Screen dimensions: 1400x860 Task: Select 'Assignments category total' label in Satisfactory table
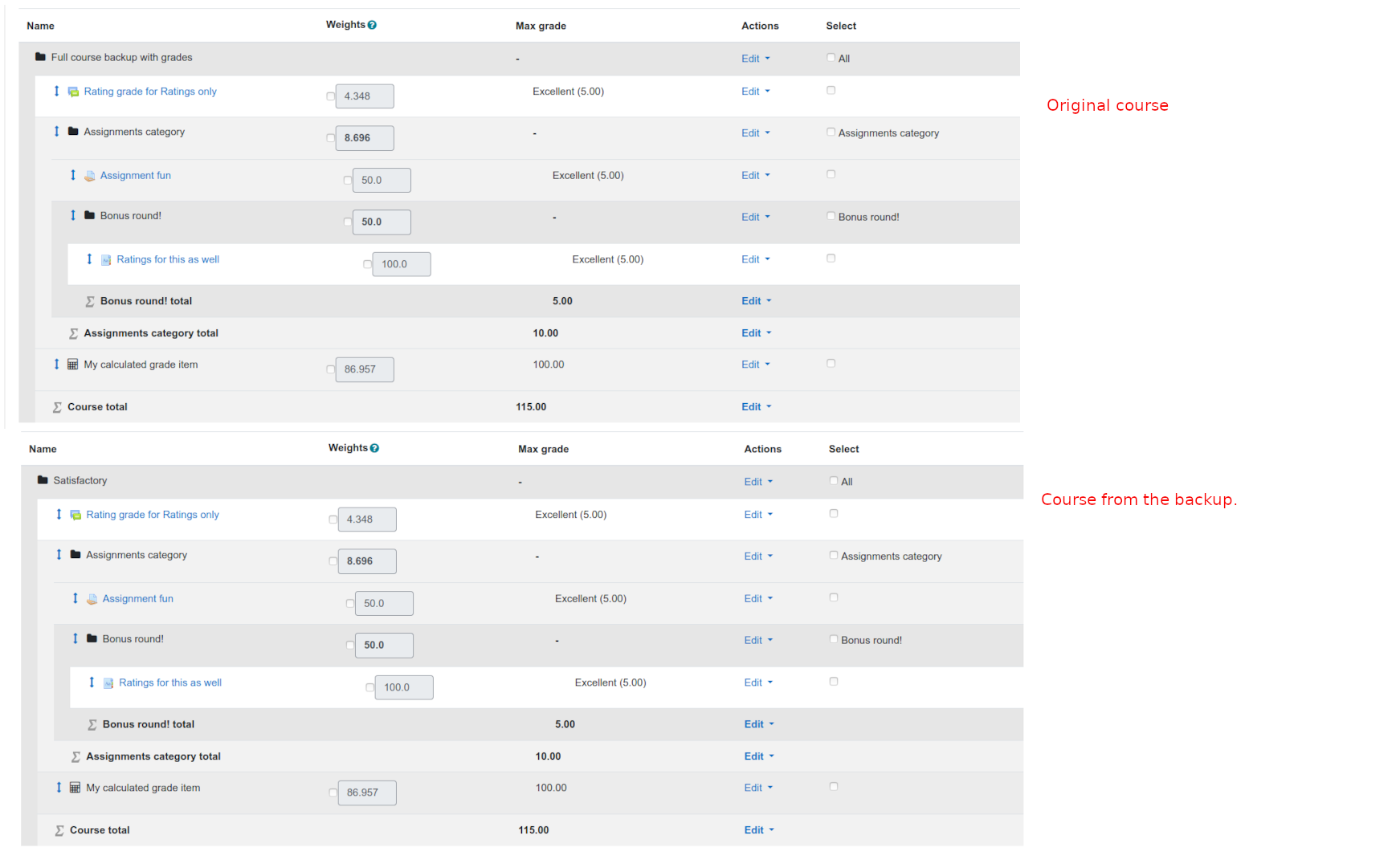click(x=153, y=756)
